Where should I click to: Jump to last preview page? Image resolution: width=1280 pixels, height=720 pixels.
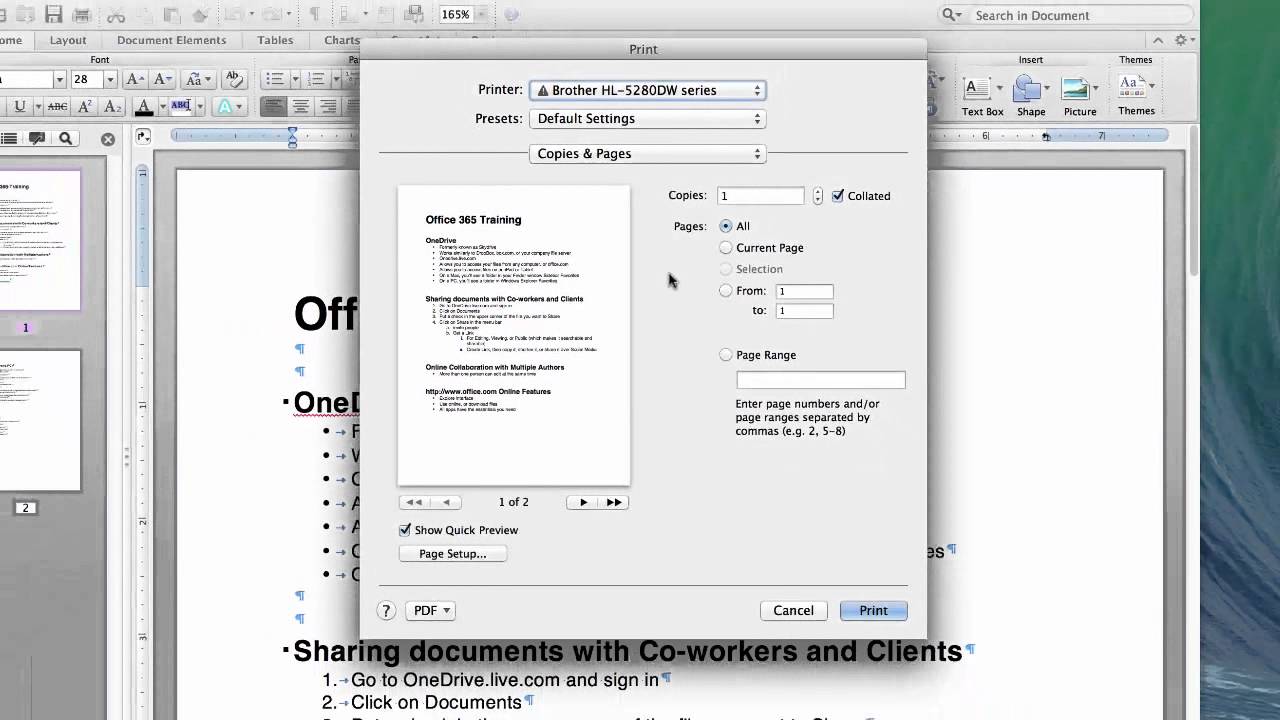(614, 502)
